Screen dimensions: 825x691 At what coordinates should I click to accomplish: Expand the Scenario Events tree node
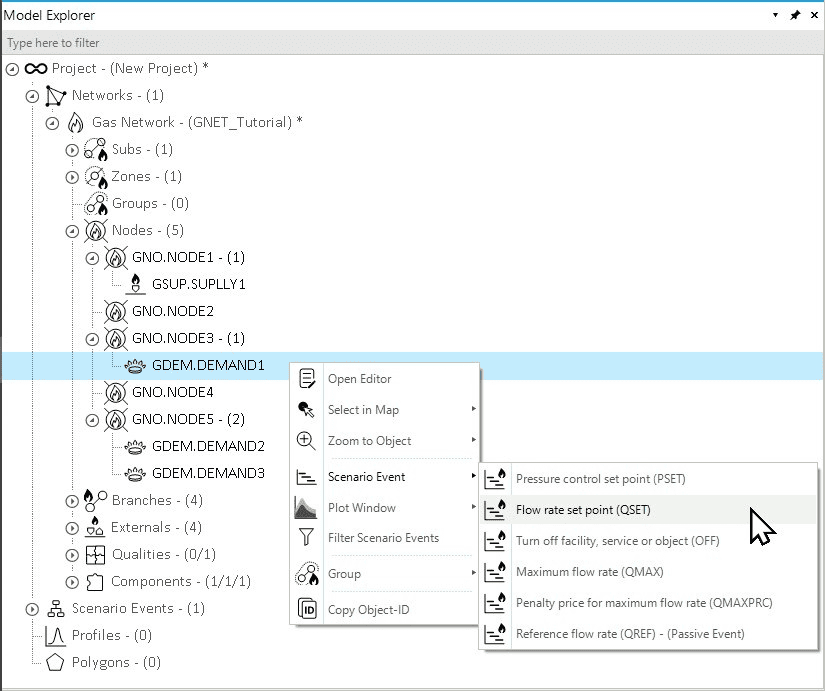point(32,609)
